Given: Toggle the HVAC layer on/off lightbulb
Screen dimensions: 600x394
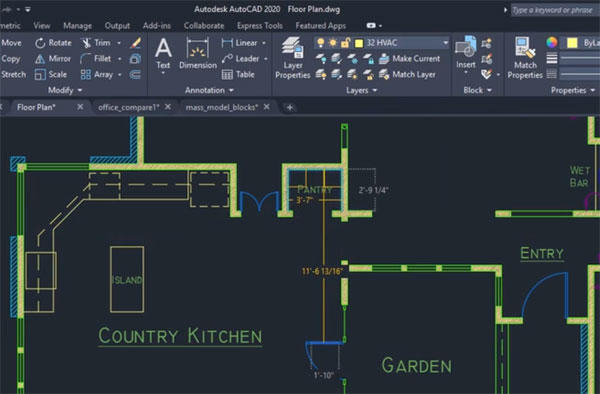Looking at the screenshot, I should (x=321, y=43).
